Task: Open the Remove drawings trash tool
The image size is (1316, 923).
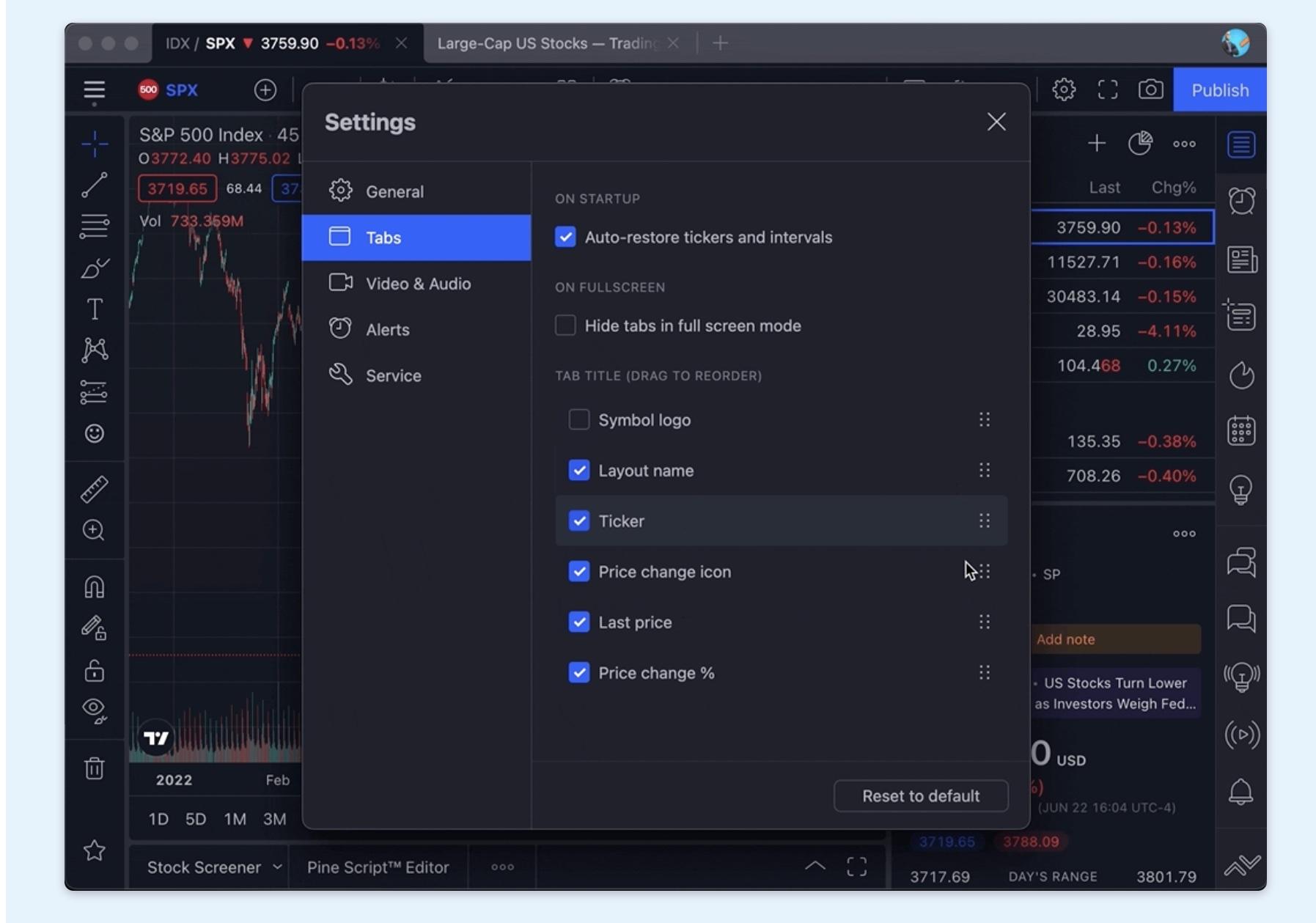Action: click(95, 768)
